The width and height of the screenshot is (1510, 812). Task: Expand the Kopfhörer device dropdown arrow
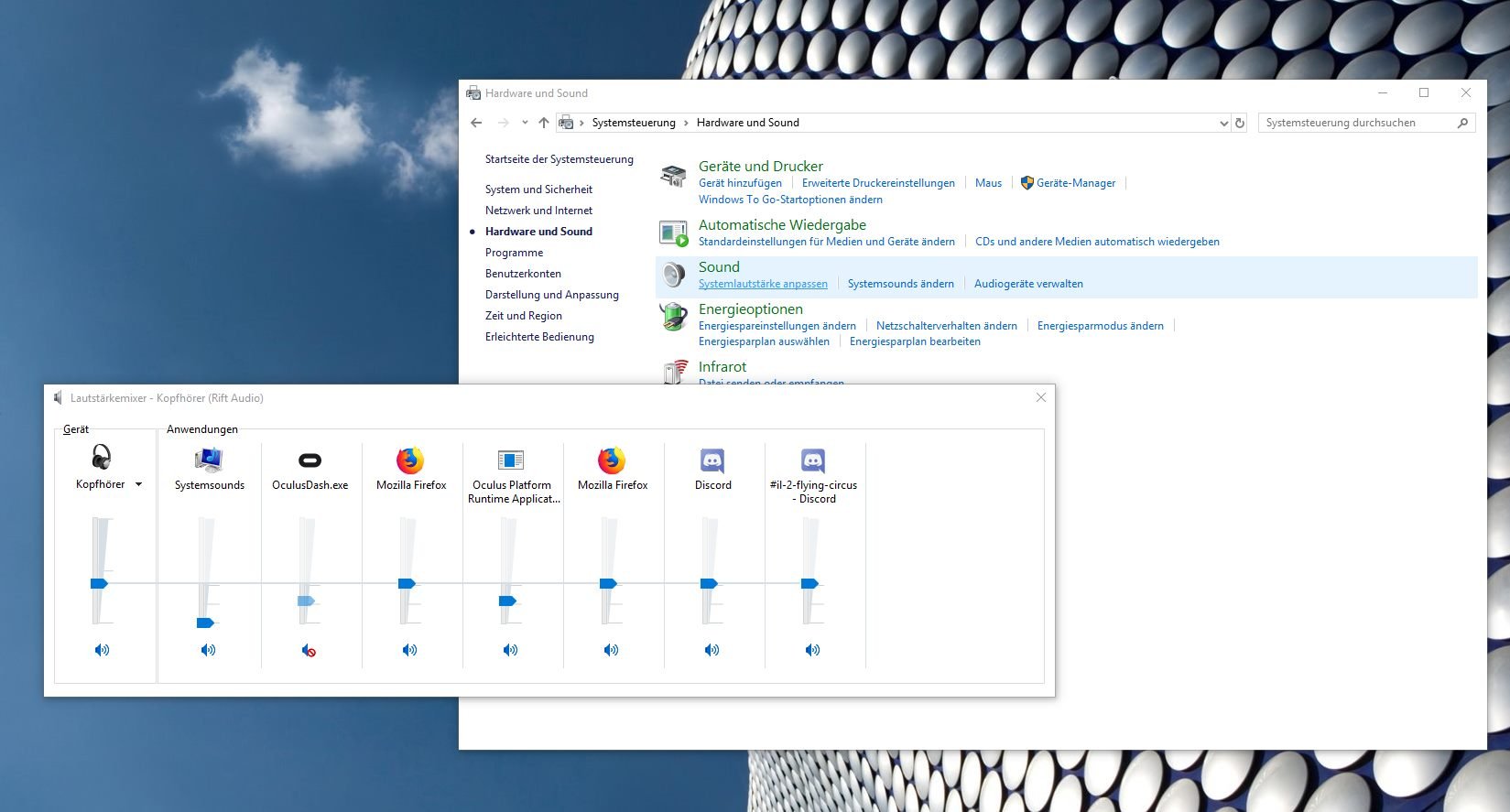click(139, 484)
